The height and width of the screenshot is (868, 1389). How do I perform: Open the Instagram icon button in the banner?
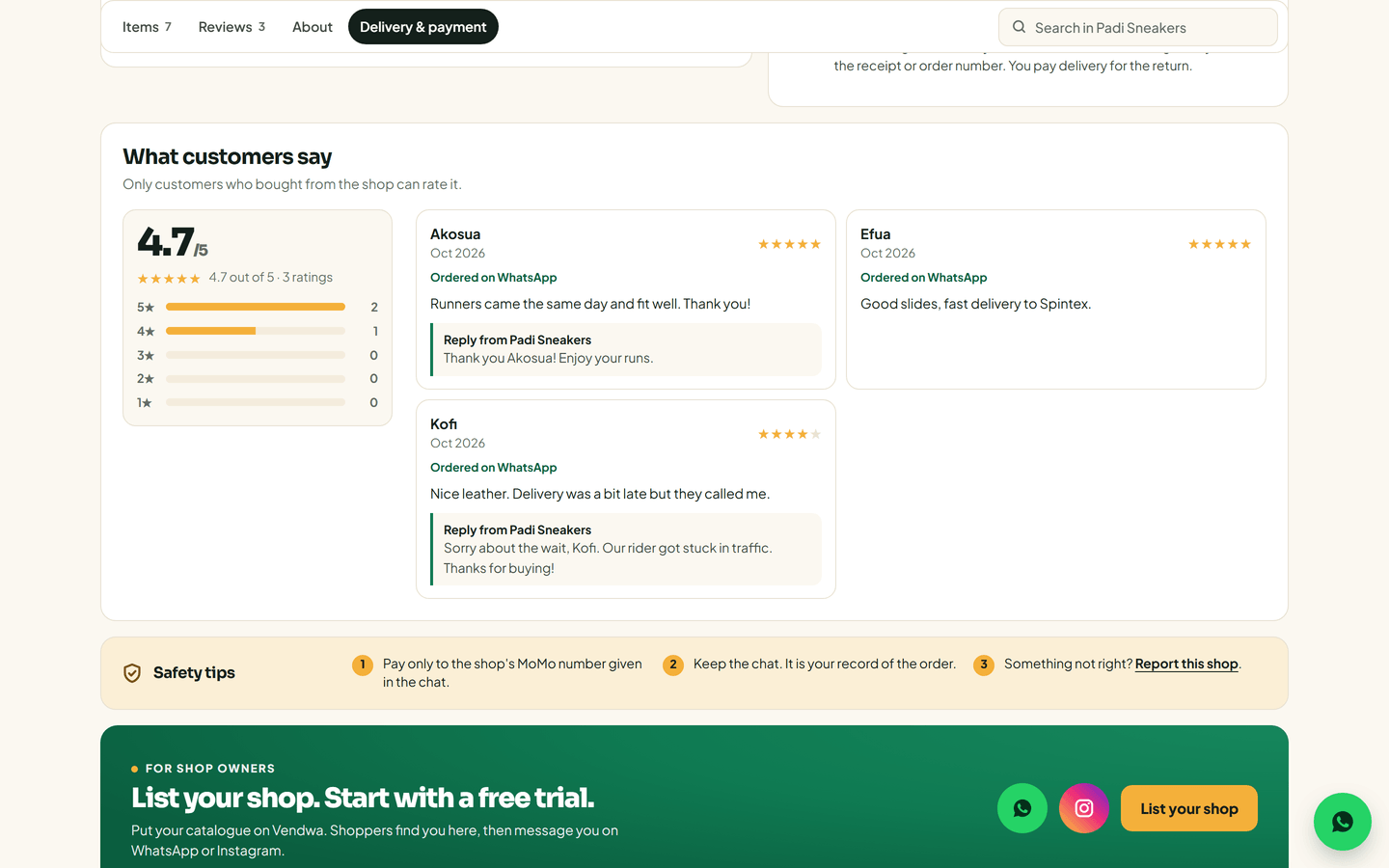1084,808
